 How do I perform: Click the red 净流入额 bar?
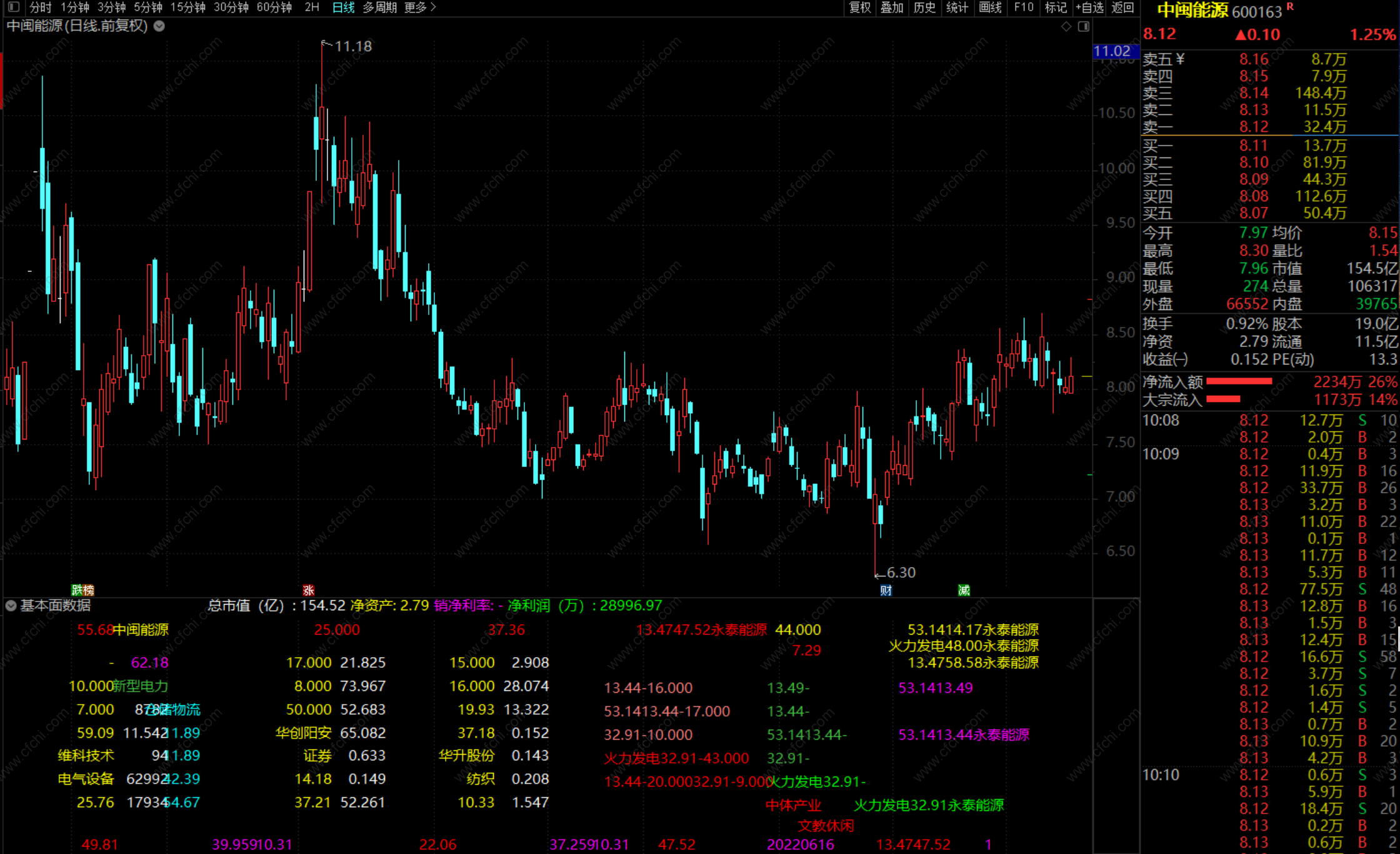tap(1239, 381)
